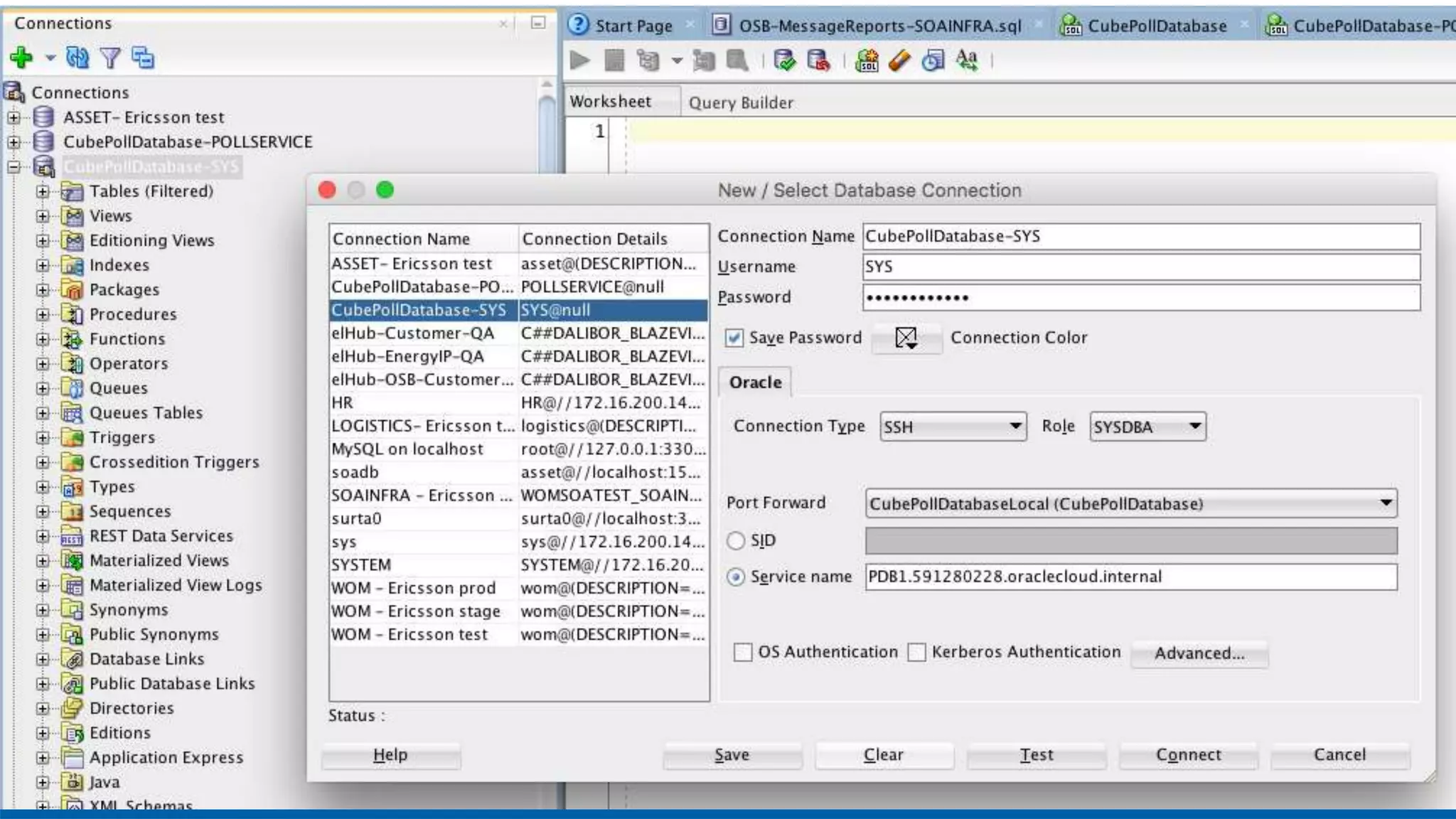Click the Test button
The image size is (1456, 819).
coord(1036,755)
